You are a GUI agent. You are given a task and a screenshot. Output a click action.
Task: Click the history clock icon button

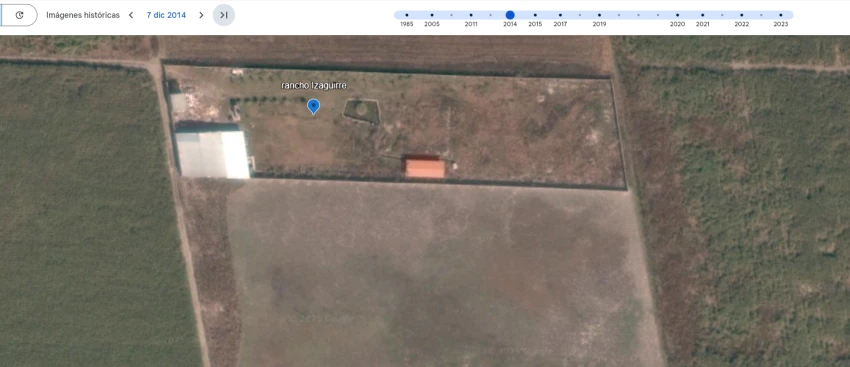[x=20, y=15]
